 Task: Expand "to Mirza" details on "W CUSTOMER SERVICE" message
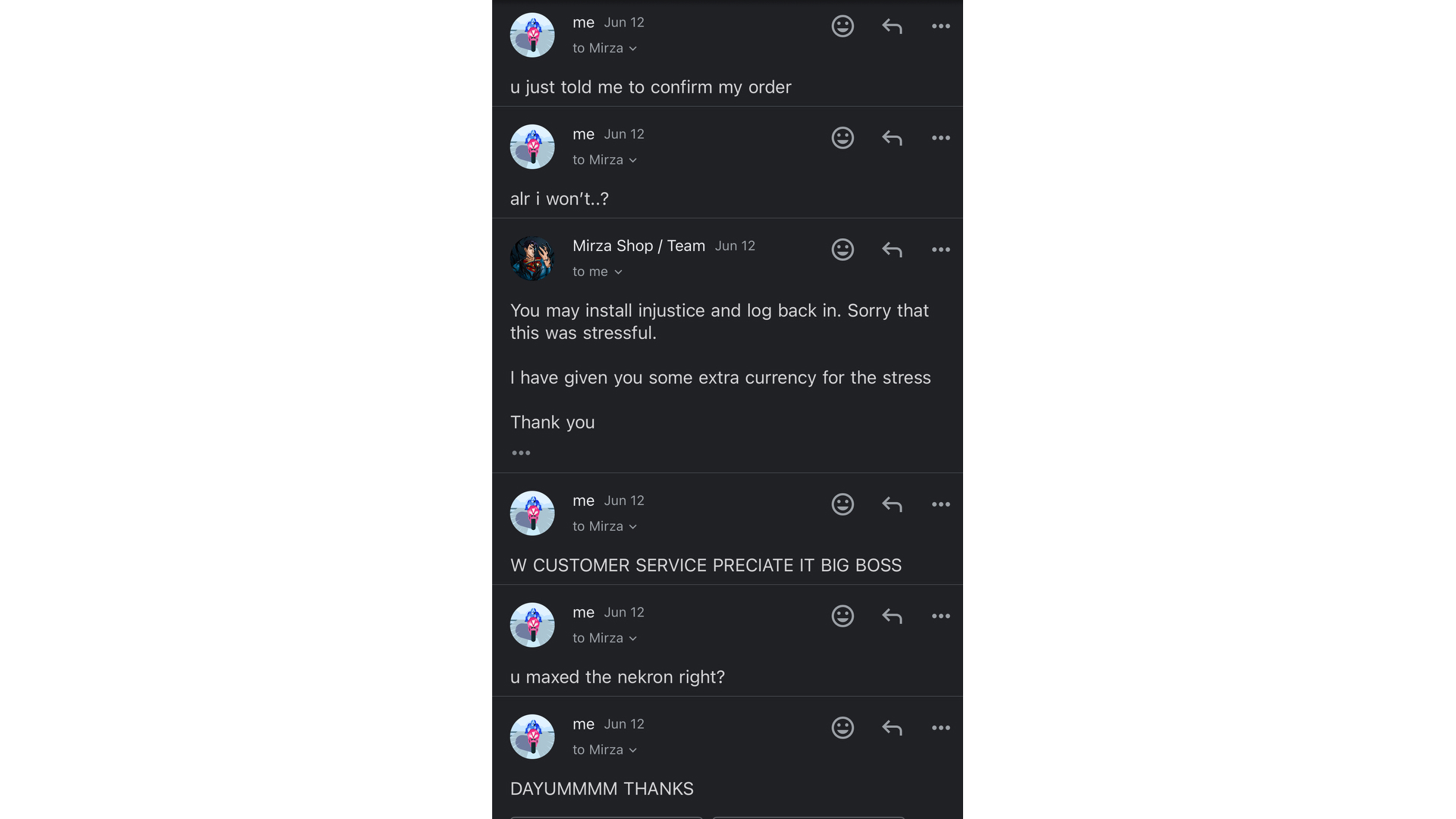[604, 526]
